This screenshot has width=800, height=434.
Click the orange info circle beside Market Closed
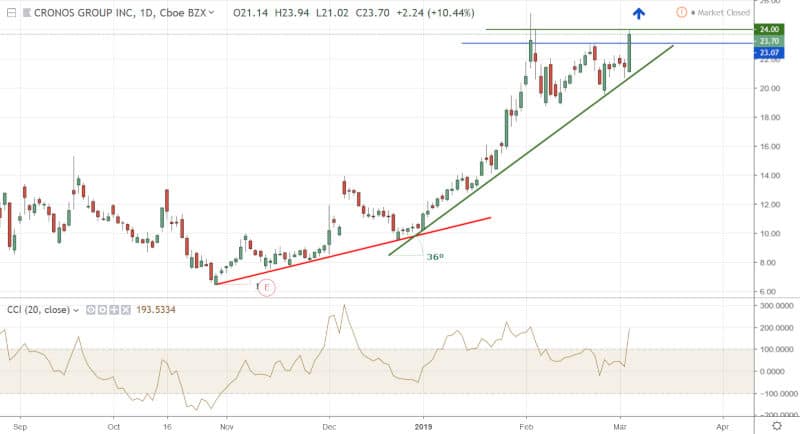pos(681,12)
